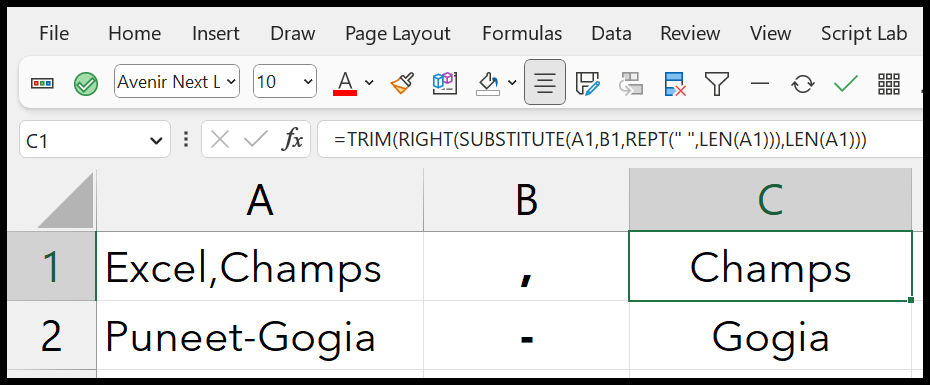Open the Name Box C1 dropdown arrow
The width and height of the screenshot is (930, 385).
[x=156, y=141]
